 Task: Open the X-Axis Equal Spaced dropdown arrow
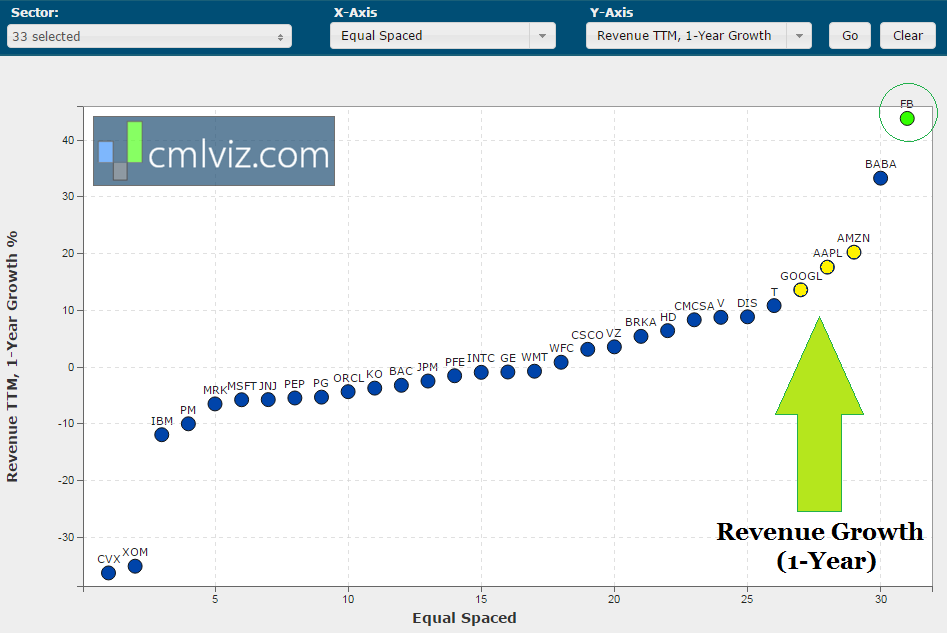pos(542,36)
